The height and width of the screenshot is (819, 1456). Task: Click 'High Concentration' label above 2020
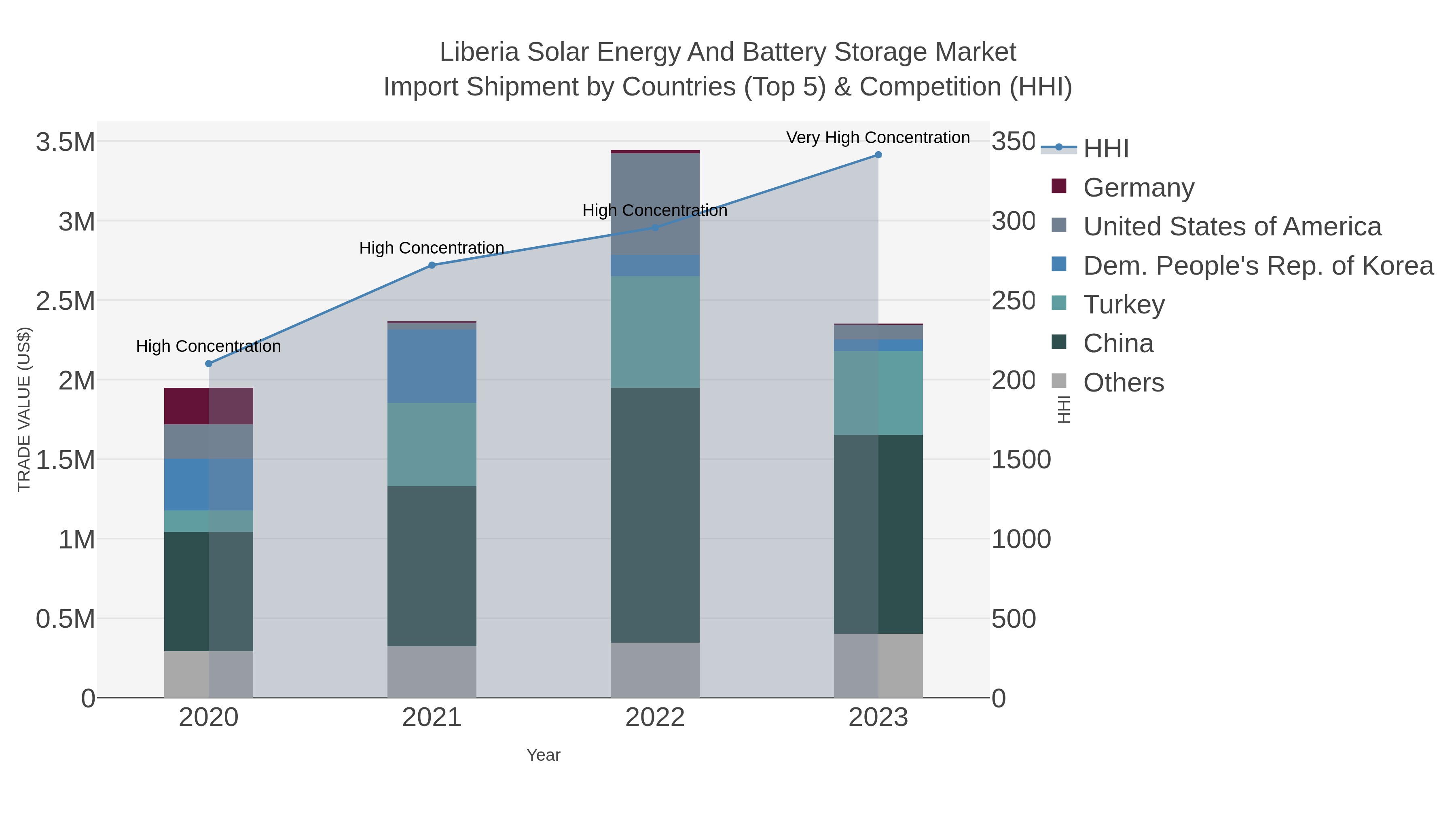pos(209,347)
